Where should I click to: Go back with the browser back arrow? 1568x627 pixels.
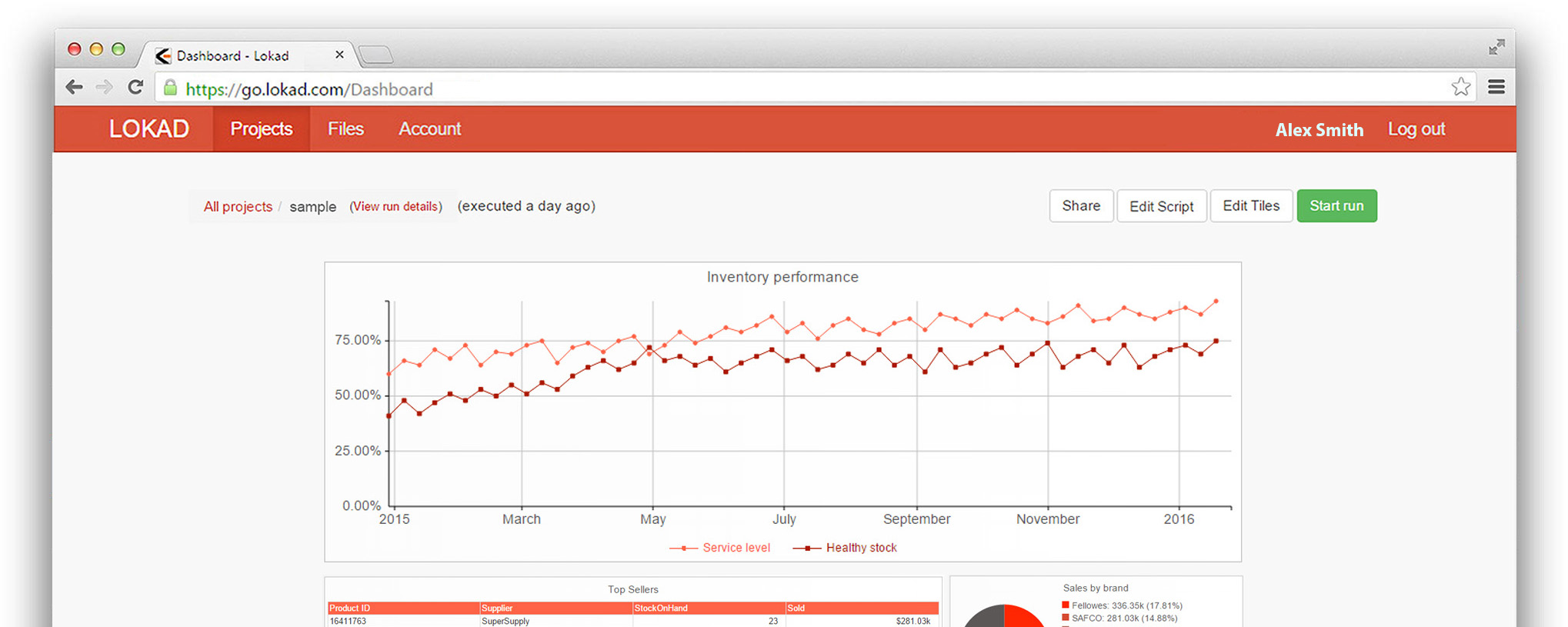click(74, 87)
